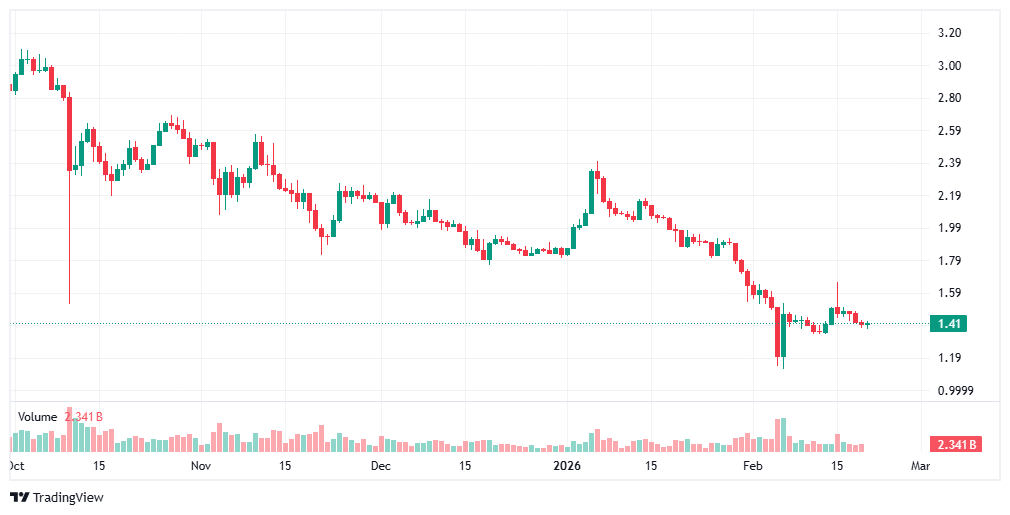Click the large green candle in early January
The height and width of the screenshot is (515, 1010).
(592, 191)
